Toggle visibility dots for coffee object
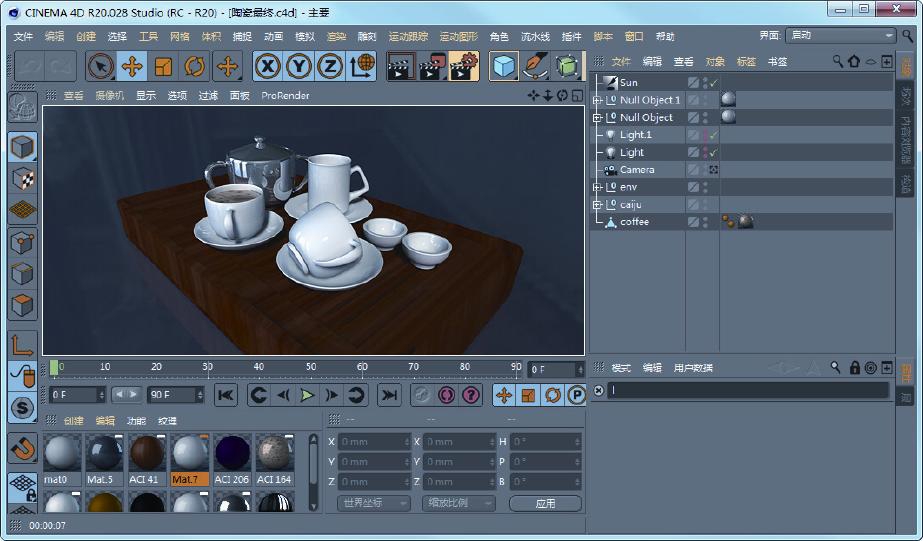Screen dimensions: 923x541 [x=705, y=222]
